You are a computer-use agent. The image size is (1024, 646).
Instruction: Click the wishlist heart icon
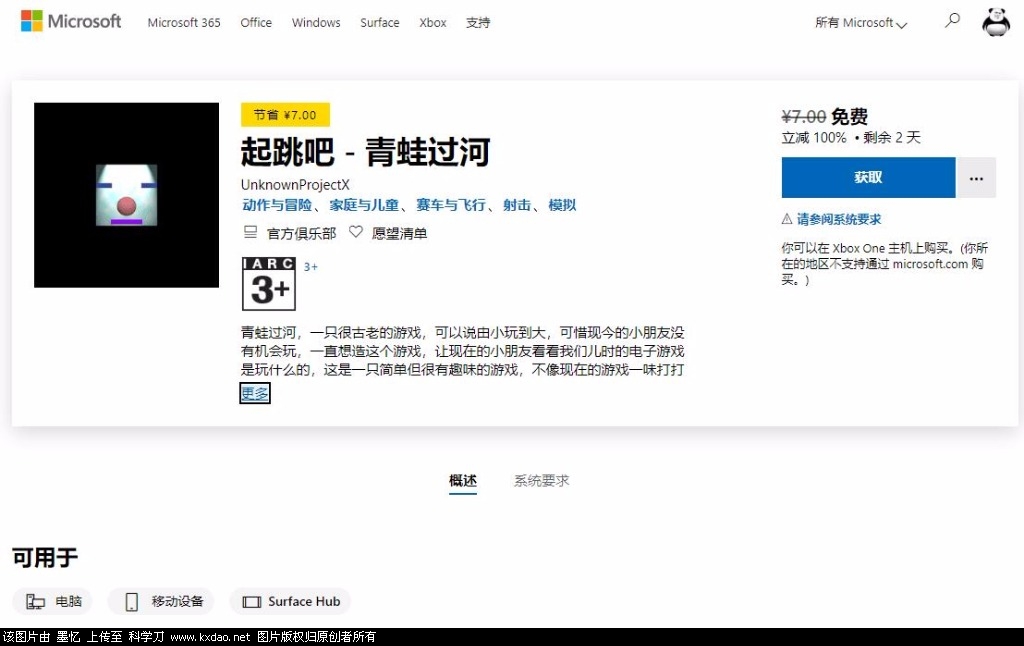coord(355,232)
